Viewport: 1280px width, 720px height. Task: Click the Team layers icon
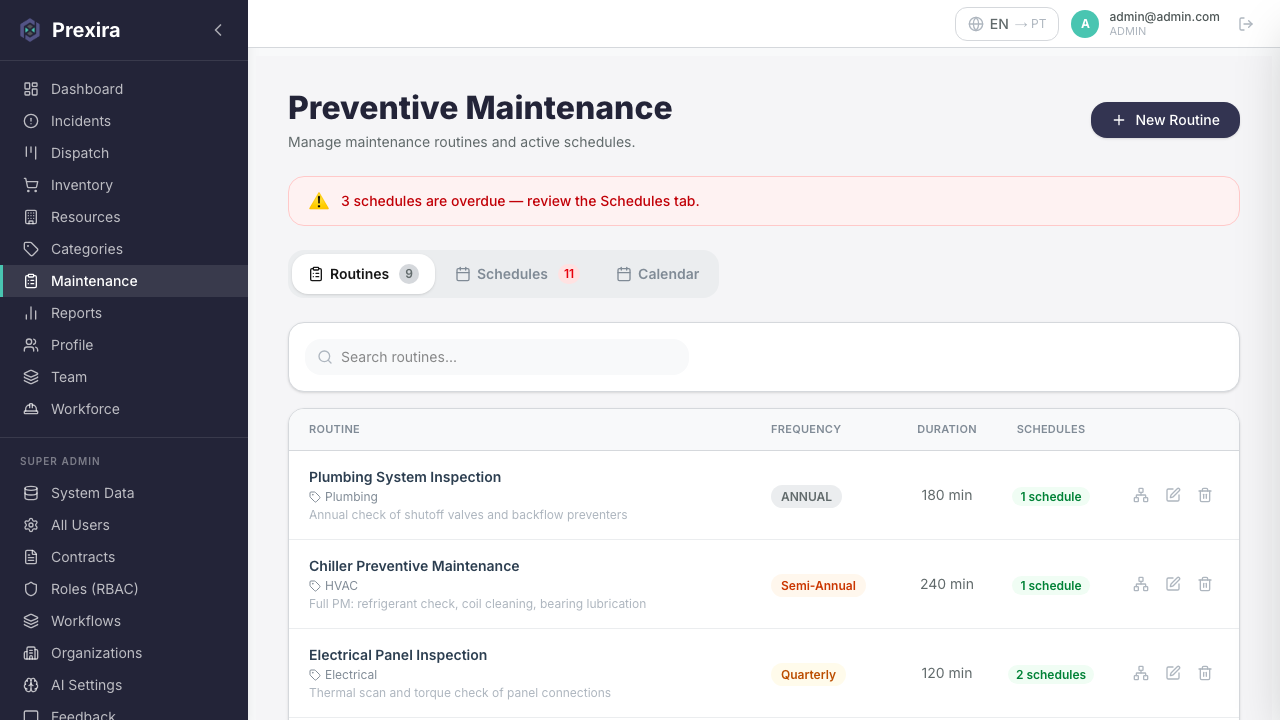click(x=31, y=377)
